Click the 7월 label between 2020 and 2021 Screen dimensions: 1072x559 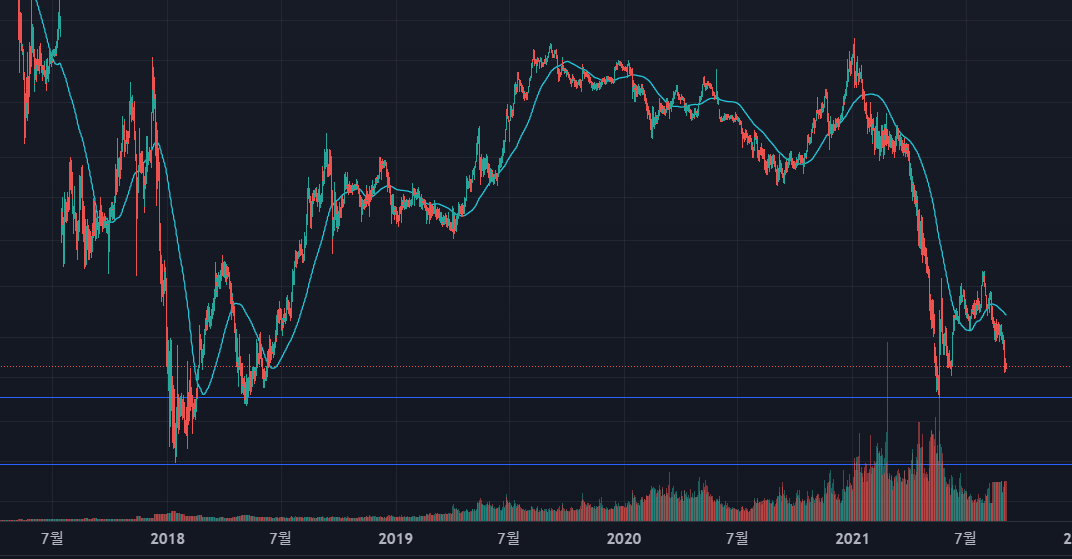coord(737,538)
